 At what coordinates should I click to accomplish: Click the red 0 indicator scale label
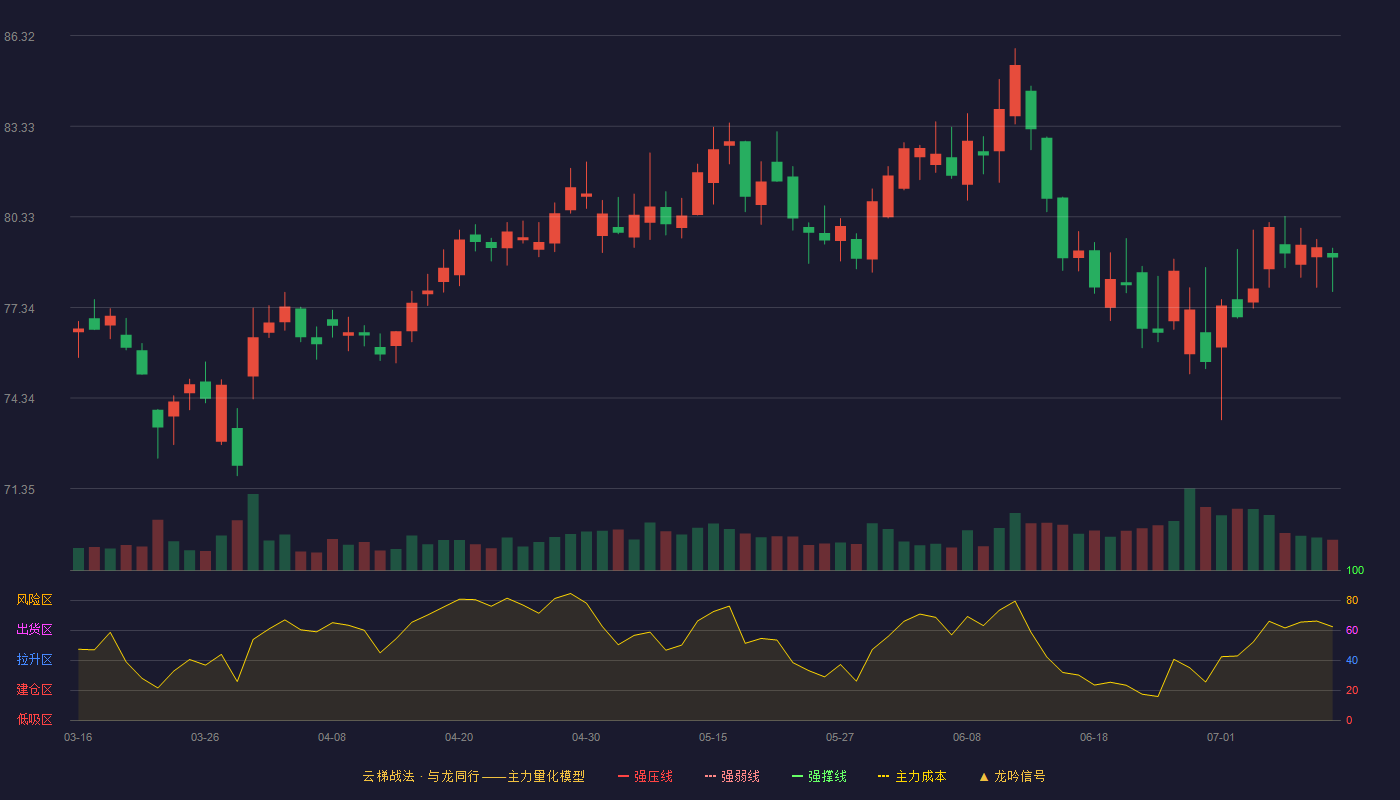[1349, 720]
